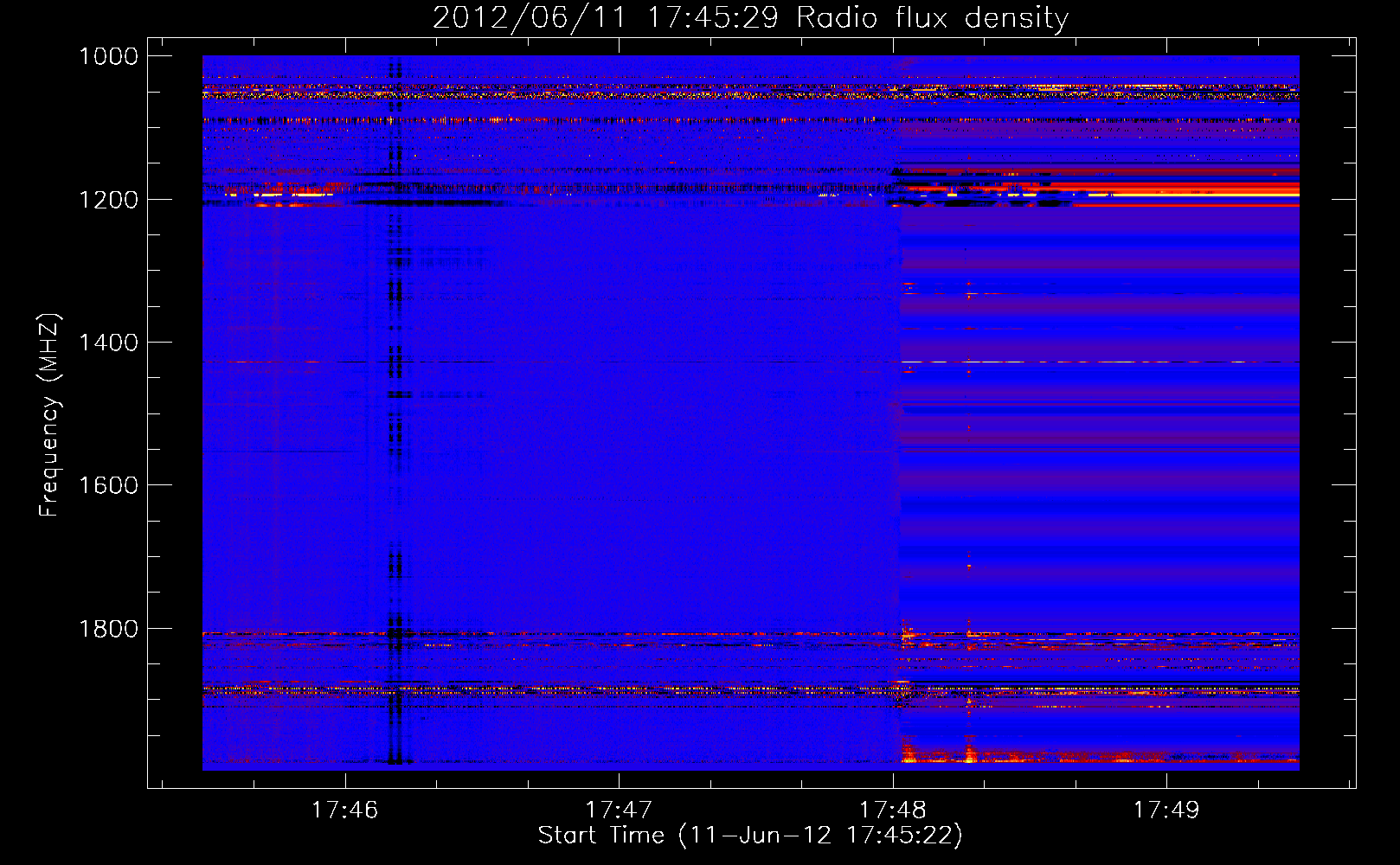Screen dimensions: 1400x865
Task: Click the "1000" frequency tick label
Action: pos(108,56)
